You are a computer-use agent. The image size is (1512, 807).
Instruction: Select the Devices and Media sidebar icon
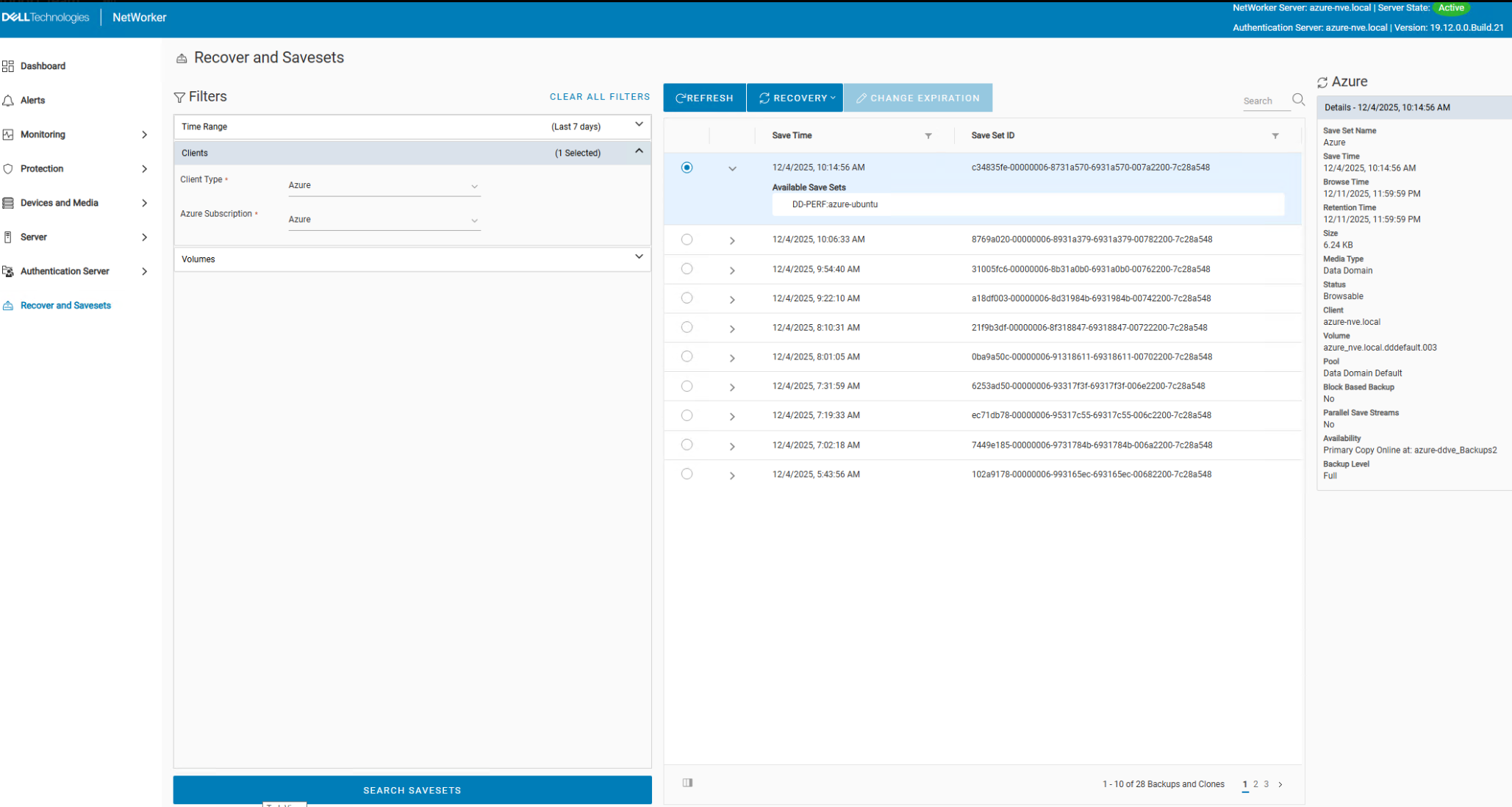(x=10, y=203)
